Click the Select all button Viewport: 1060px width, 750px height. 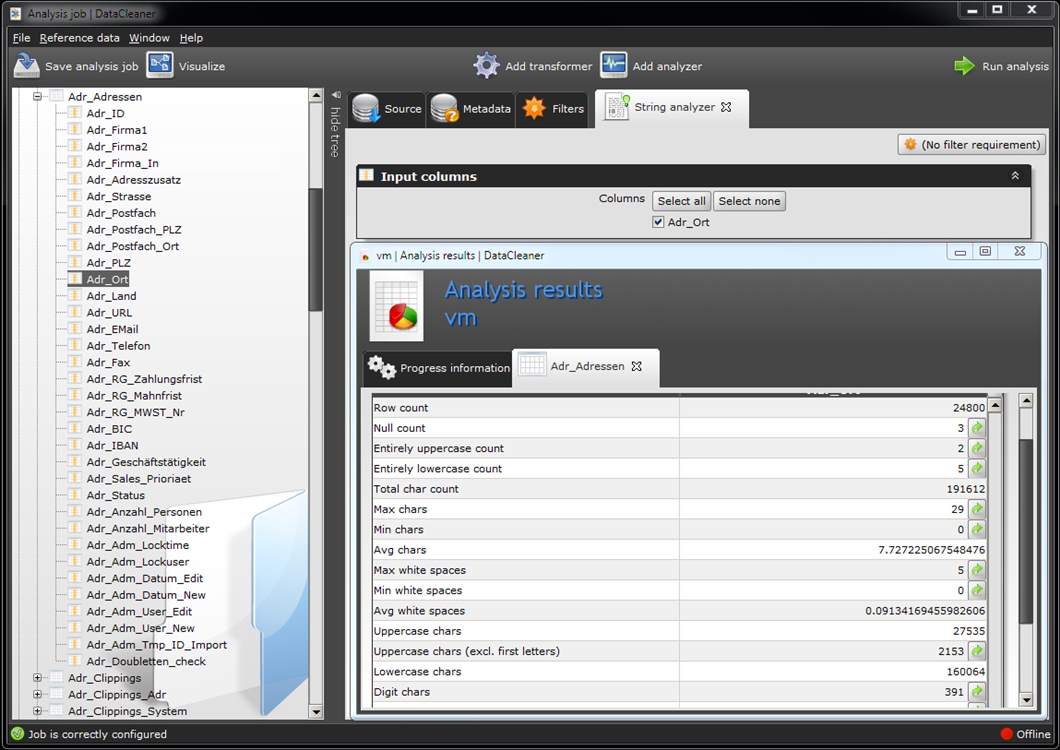coord(681,201)
